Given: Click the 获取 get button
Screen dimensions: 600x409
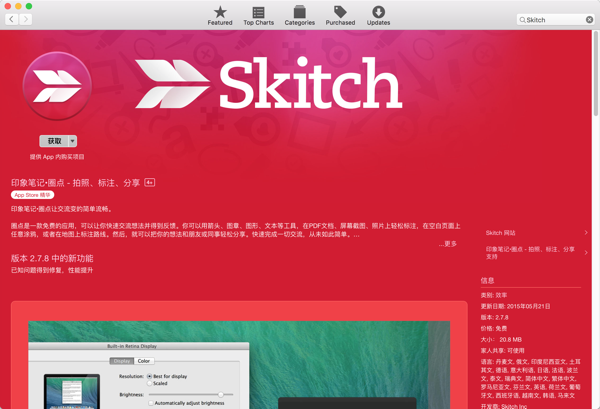Looking at the screenshot, I should [x=54, y=141].
